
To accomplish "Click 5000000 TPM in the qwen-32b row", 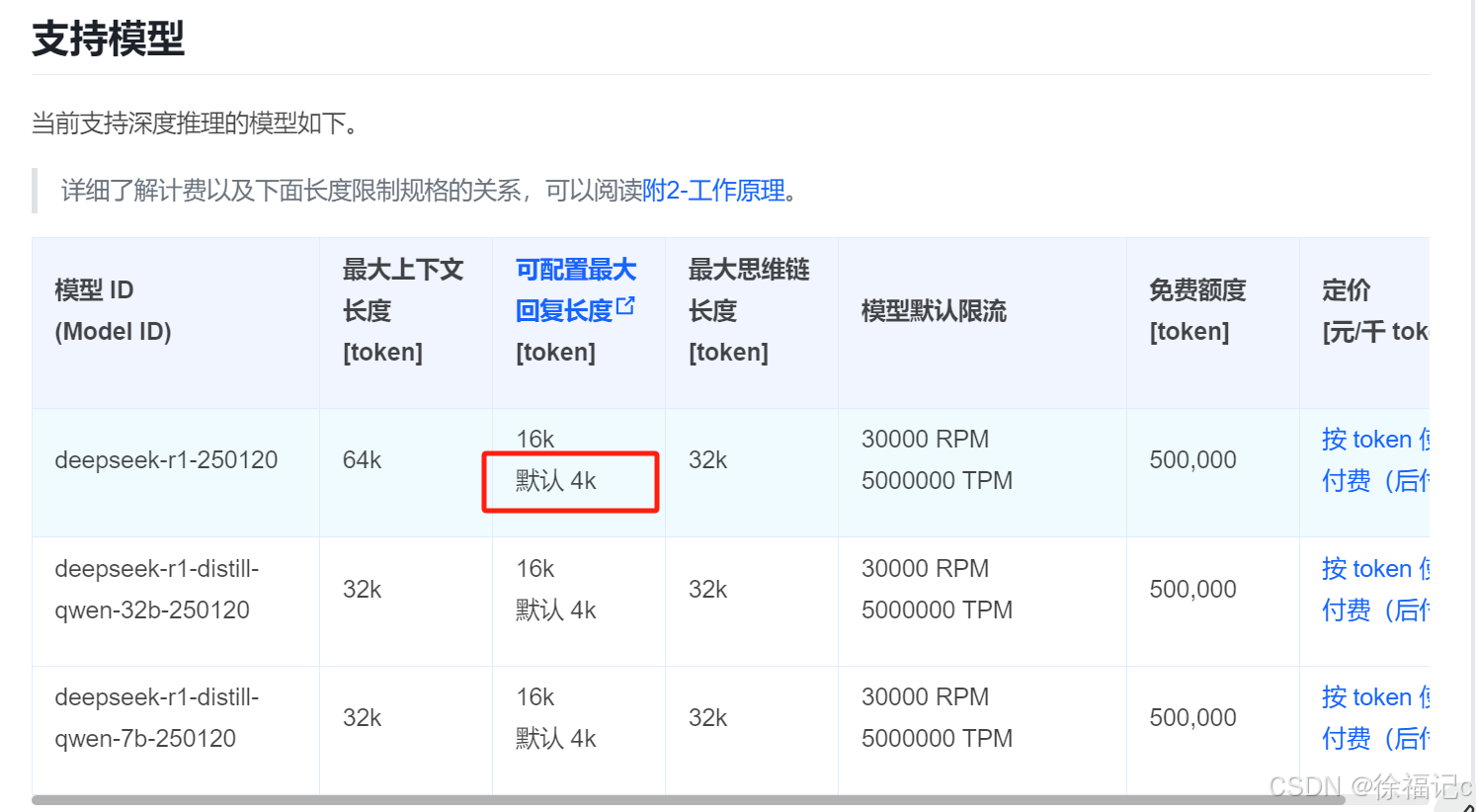I will 937,609.
